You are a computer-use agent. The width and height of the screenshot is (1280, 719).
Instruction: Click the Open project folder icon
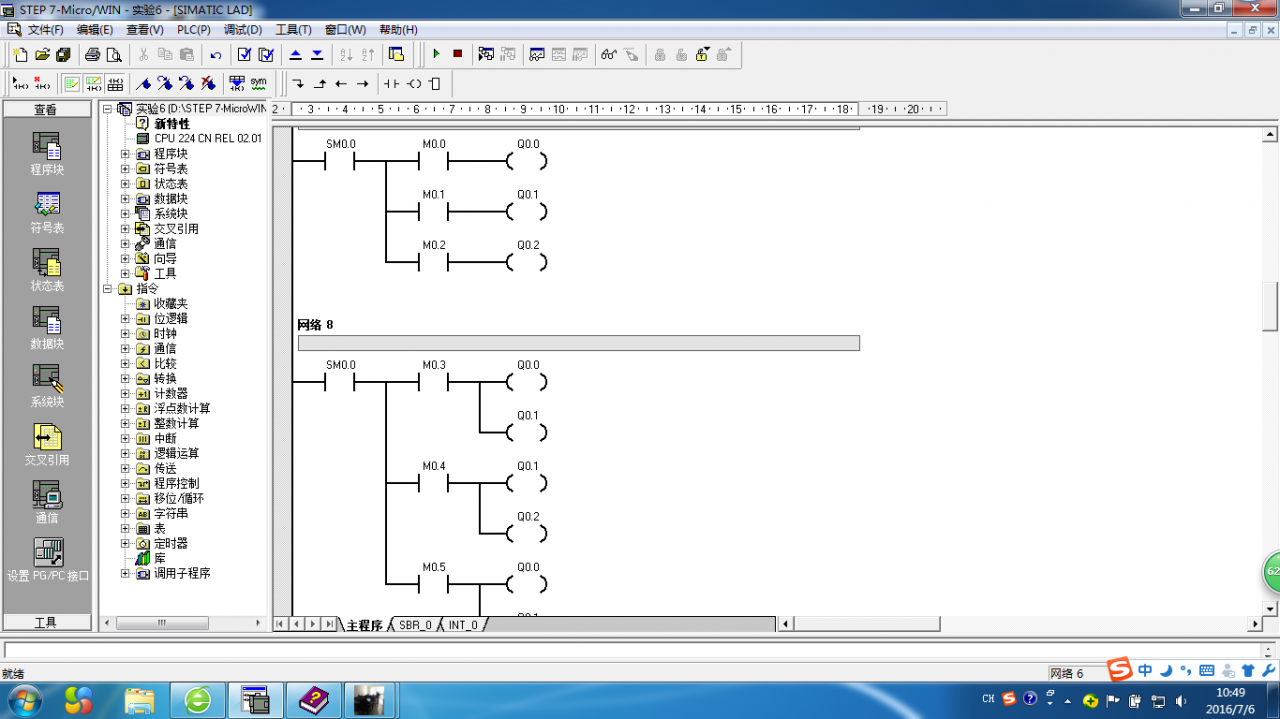pos(42,54)
